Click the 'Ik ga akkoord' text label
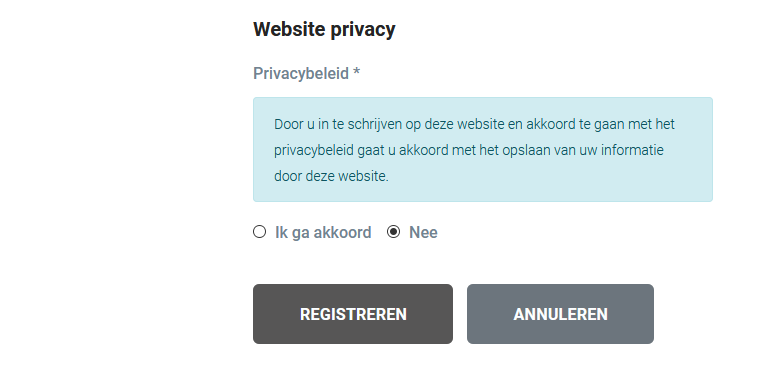Image resolution: width=776 pixels, height=374 pixels. click(323, 233)
